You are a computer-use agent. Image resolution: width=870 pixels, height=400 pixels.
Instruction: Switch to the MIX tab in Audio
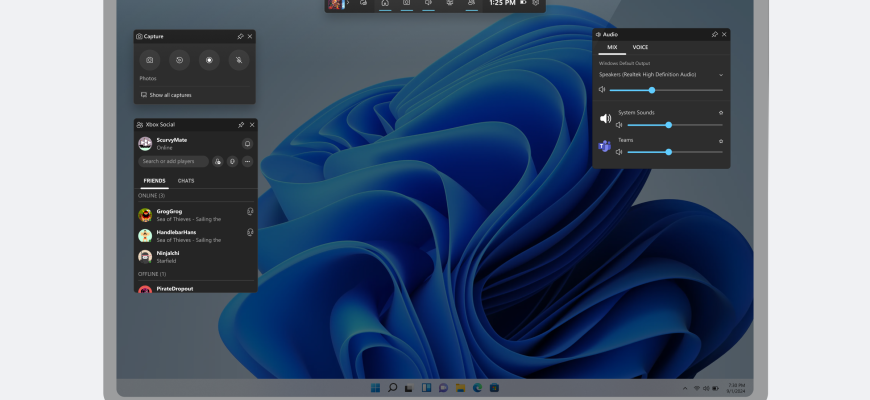point(612,48)
